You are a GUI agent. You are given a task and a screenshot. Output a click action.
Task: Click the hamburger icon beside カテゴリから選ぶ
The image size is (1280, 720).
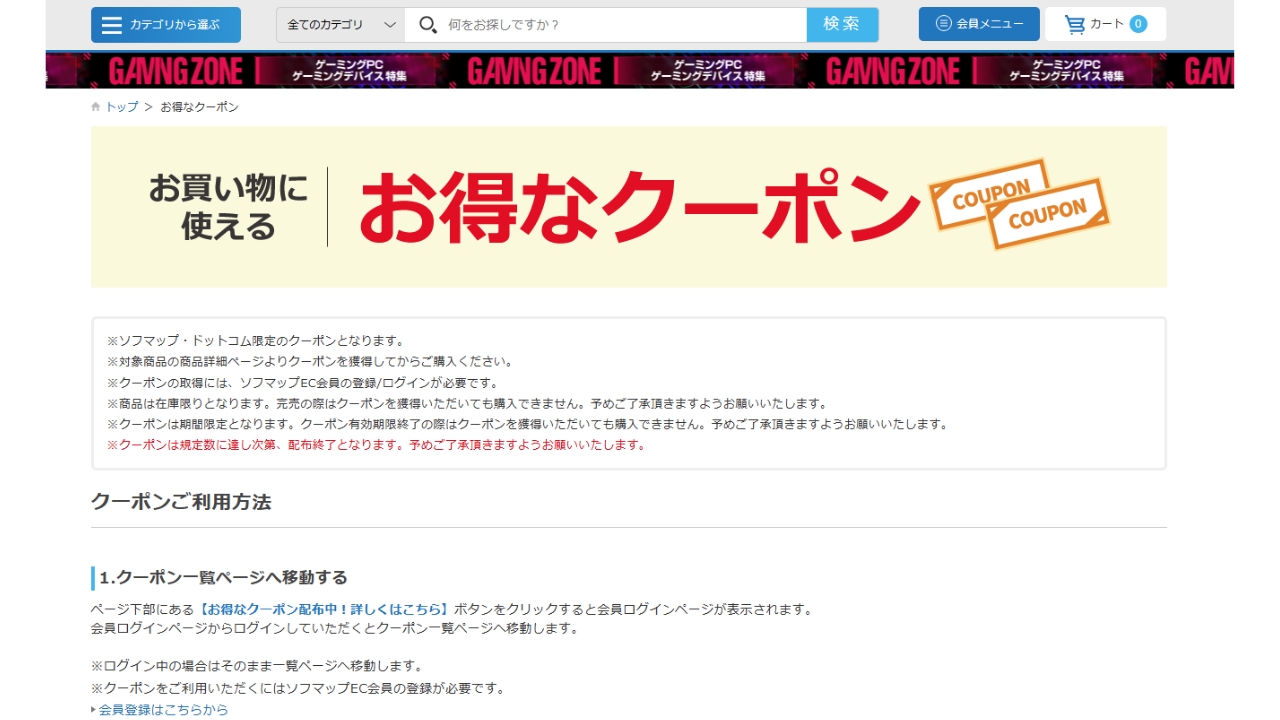(x=112, y=25)
